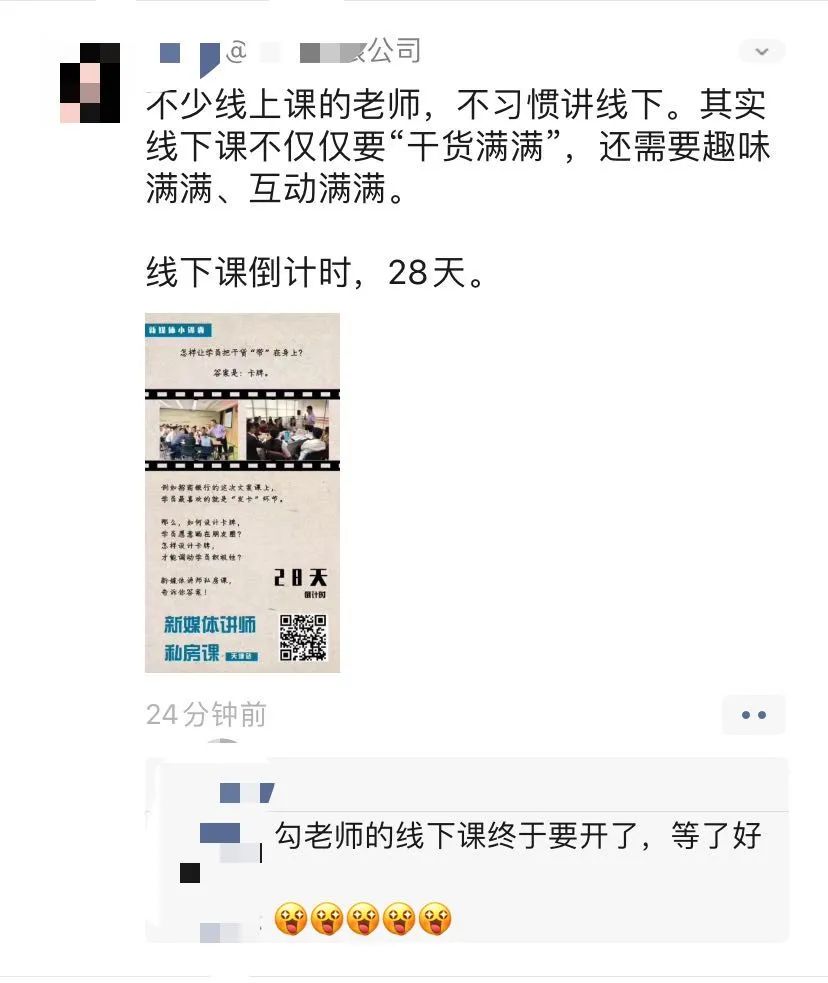Click the @ mention symbol beside the username
Viewport: 828px width, 983px height.
tap(236, 51)
